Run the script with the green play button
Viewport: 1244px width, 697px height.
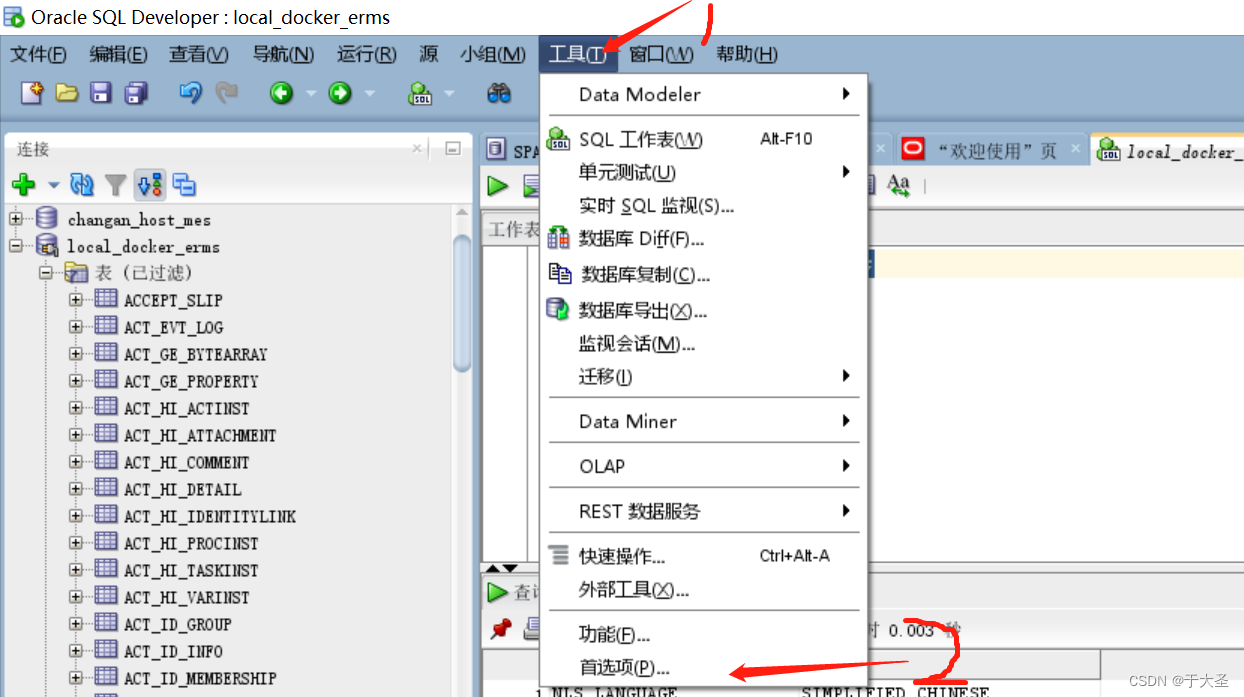click(x=496, y=186)
